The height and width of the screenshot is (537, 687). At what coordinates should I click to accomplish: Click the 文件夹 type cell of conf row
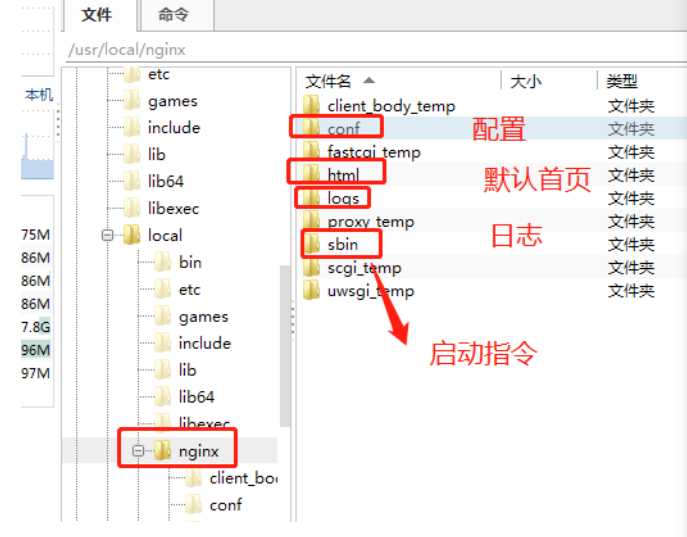(x=631, y=129)
